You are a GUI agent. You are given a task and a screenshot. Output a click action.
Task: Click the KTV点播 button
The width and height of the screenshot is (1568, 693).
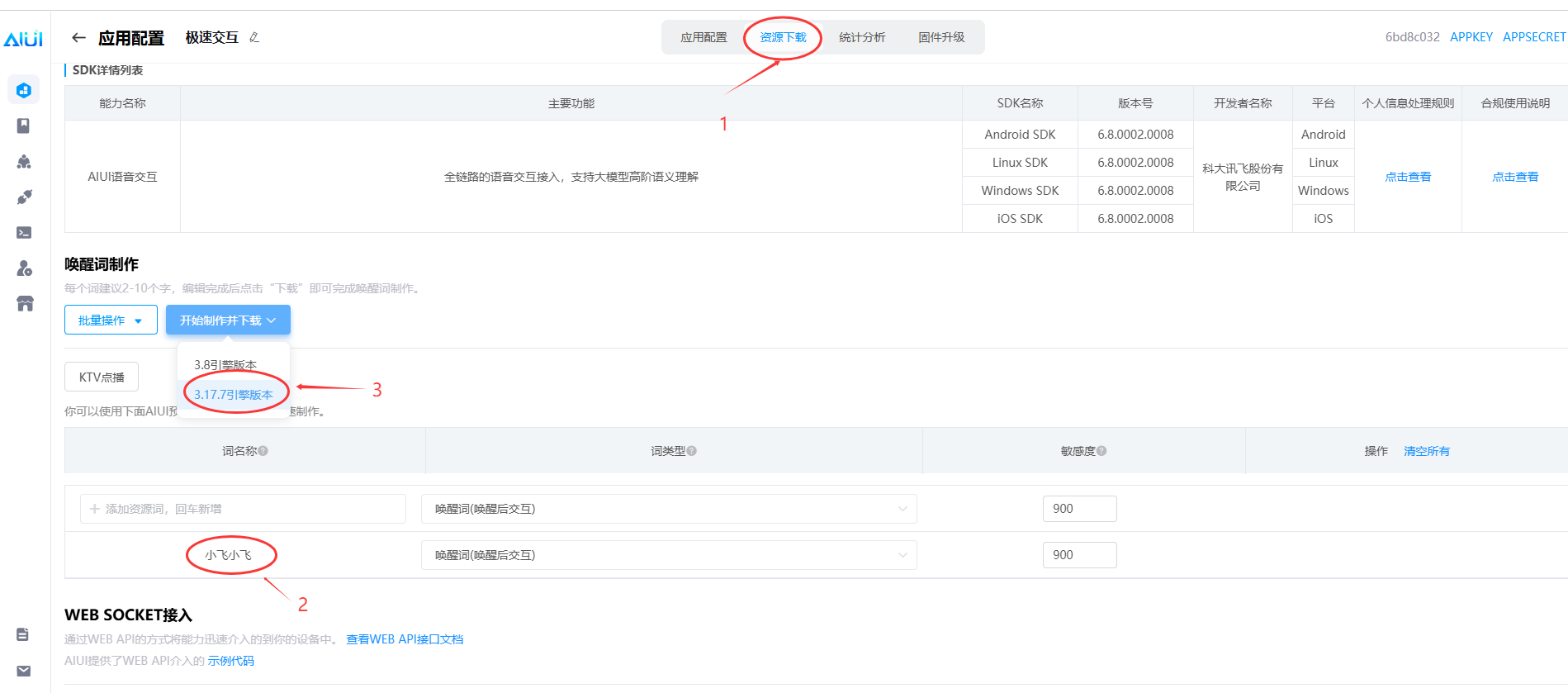pos(102,377)
